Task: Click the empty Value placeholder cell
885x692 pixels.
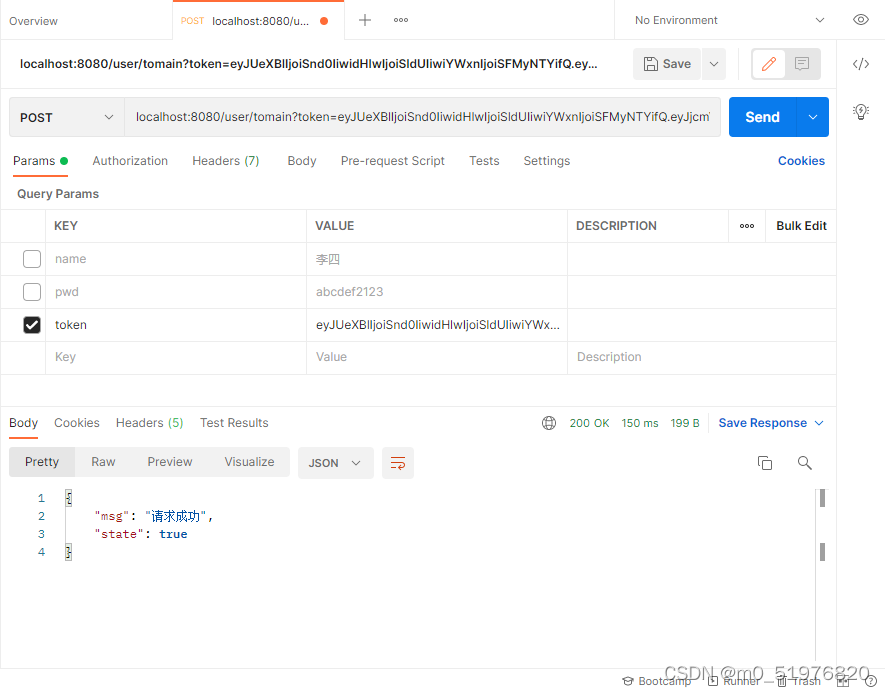Action: coord(437,357)
